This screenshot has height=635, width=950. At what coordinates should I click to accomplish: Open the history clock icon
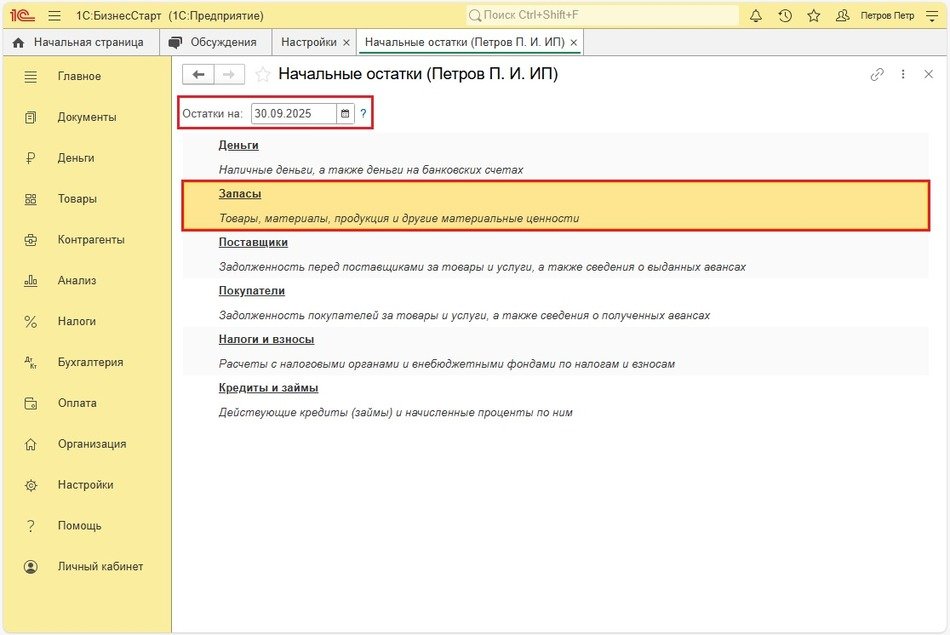[785, 16]
